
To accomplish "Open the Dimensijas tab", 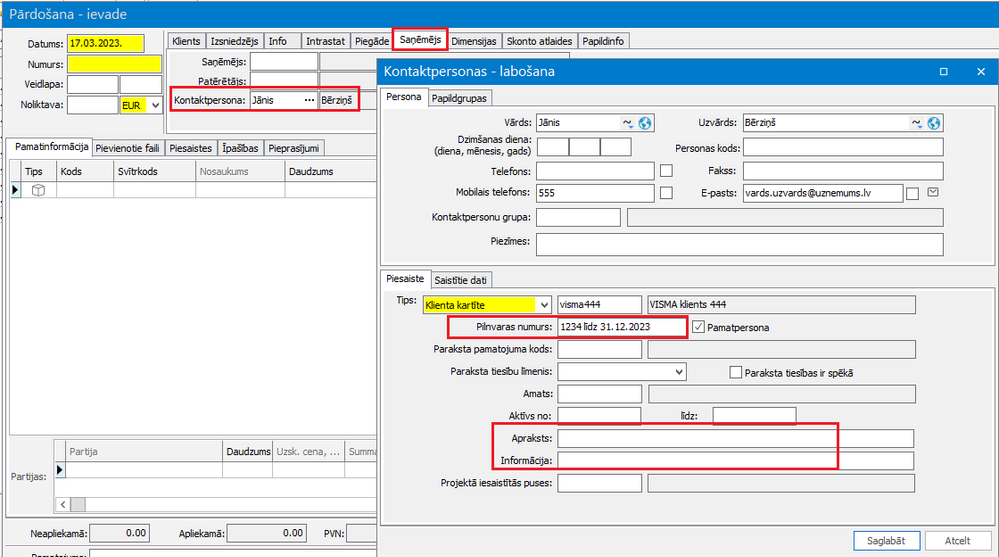I will tap(473, 41).
